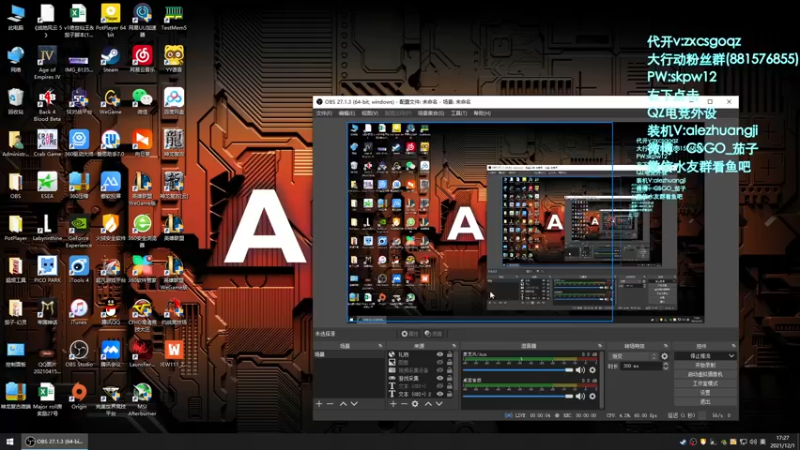
Task: Toggle visibility eye of first source row
Action: [440, 354]
